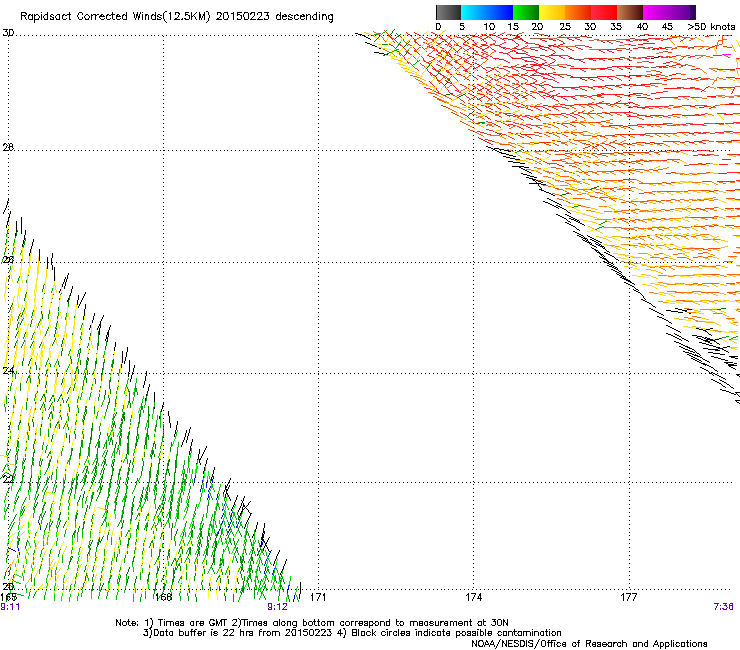Image resolution: width=740 pixels, height=650 pixels.
Task: Click the purple time stamp '7:36'
Action: [x=723, y=607]
